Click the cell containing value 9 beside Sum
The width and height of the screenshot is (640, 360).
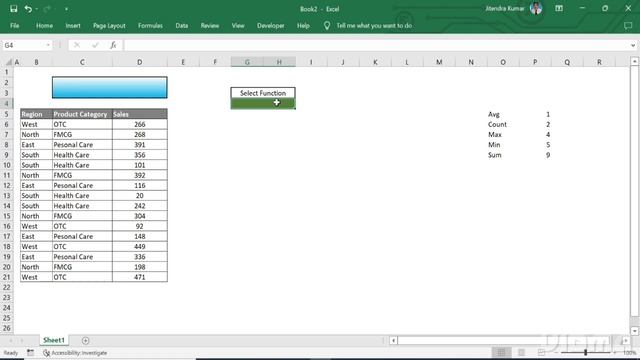(x=548, y=155)
